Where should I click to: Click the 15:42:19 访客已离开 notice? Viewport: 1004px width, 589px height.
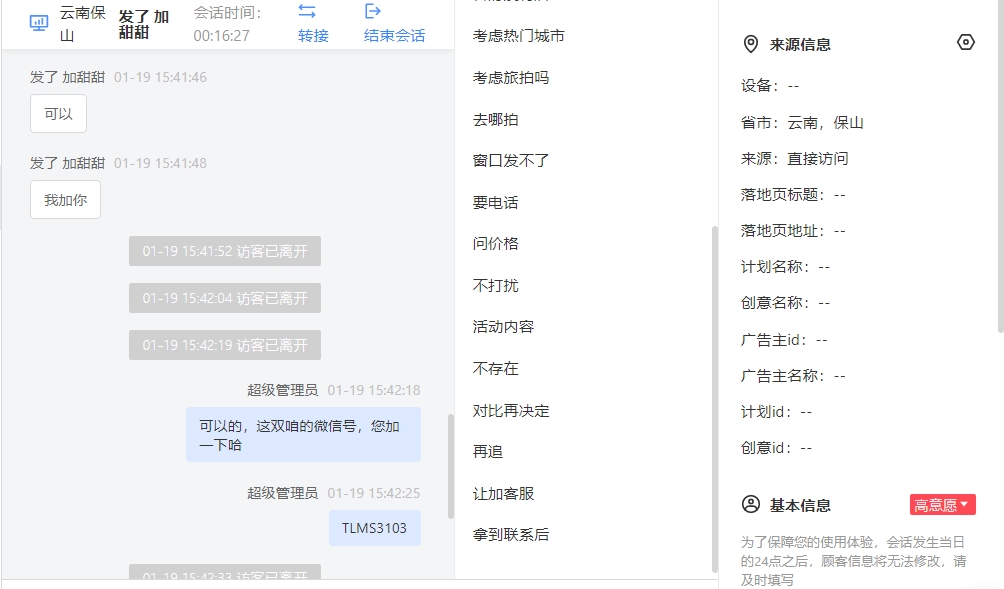(x=225, y=345)
